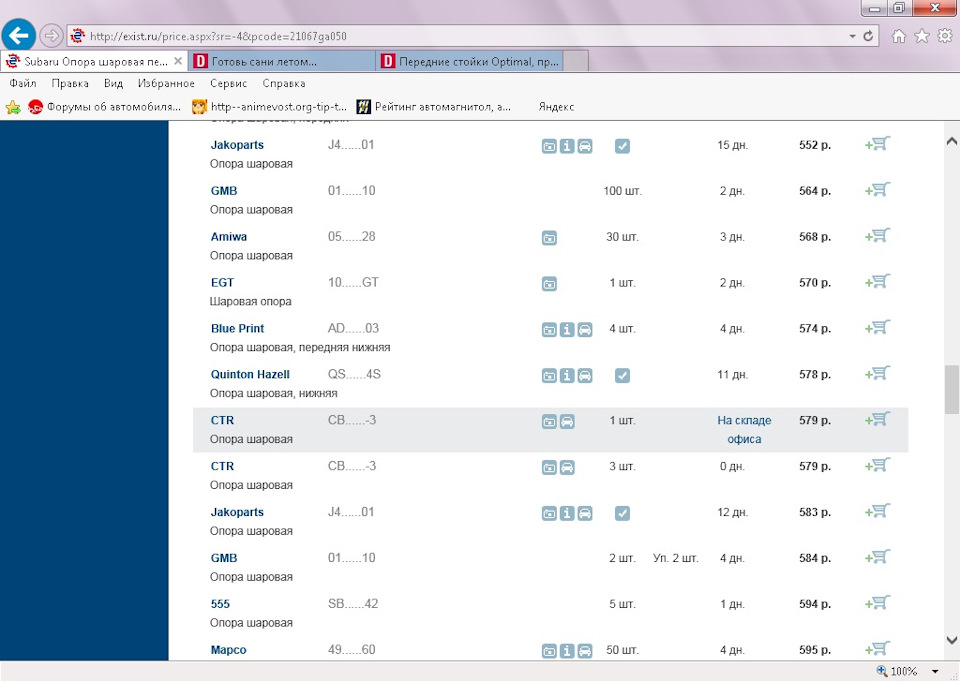960x682 pixels.
Task: Open the Избранное menu
Action: pyautogui.click(x=166, y=83)
